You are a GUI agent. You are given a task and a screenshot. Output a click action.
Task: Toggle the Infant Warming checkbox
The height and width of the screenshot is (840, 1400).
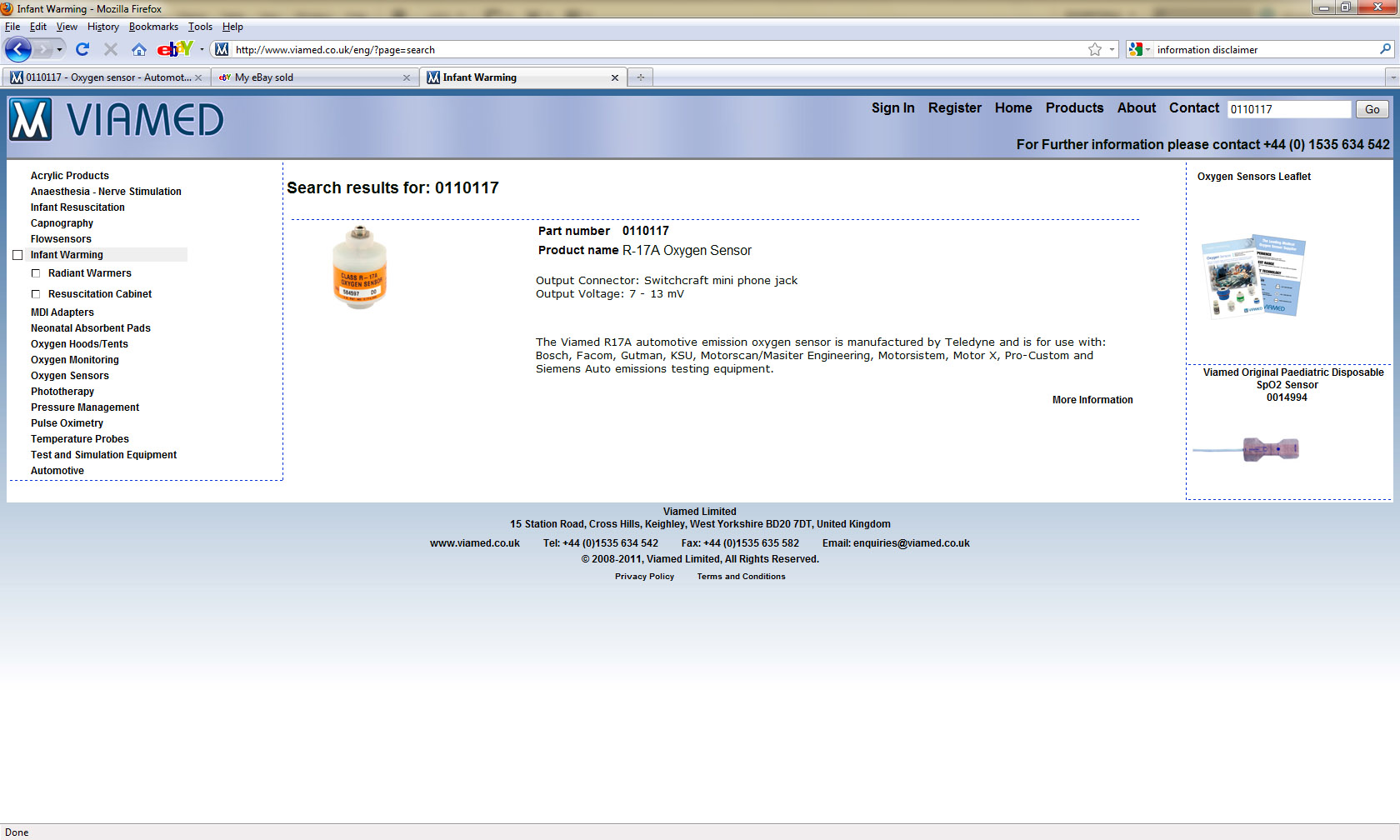pyautogui.click(x=17, y=255)
